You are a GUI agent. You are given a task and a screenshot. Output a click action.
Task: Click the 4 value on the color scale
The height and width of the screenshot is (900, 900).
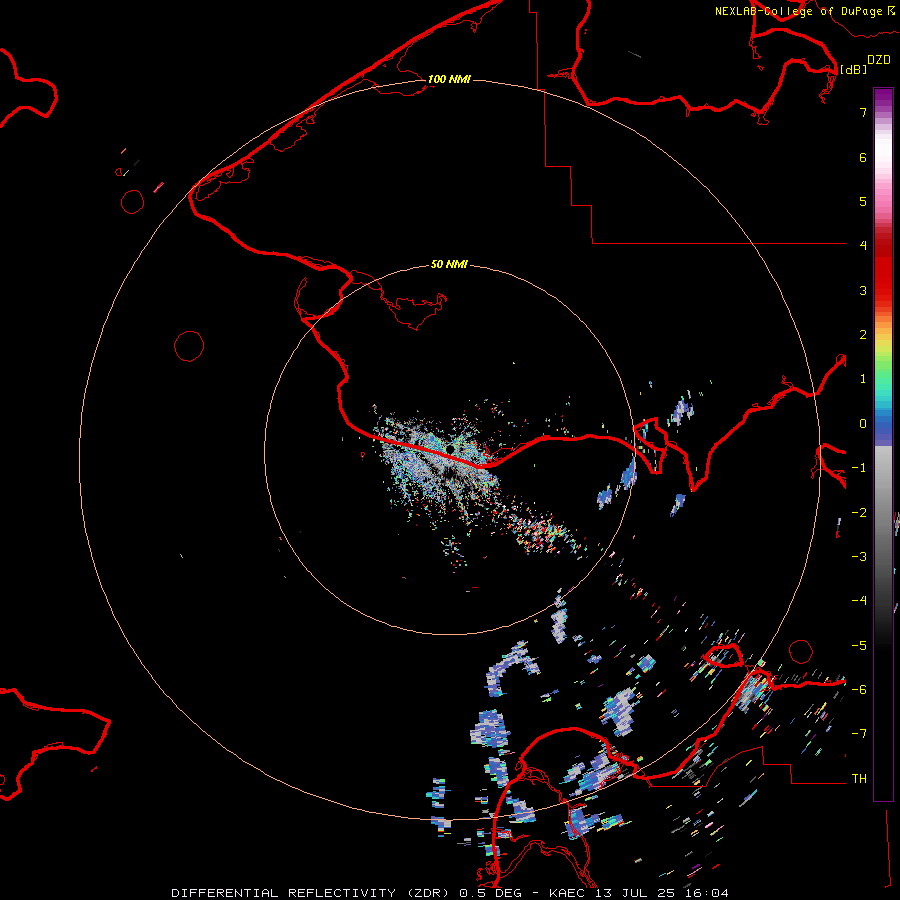pos(863,246)
